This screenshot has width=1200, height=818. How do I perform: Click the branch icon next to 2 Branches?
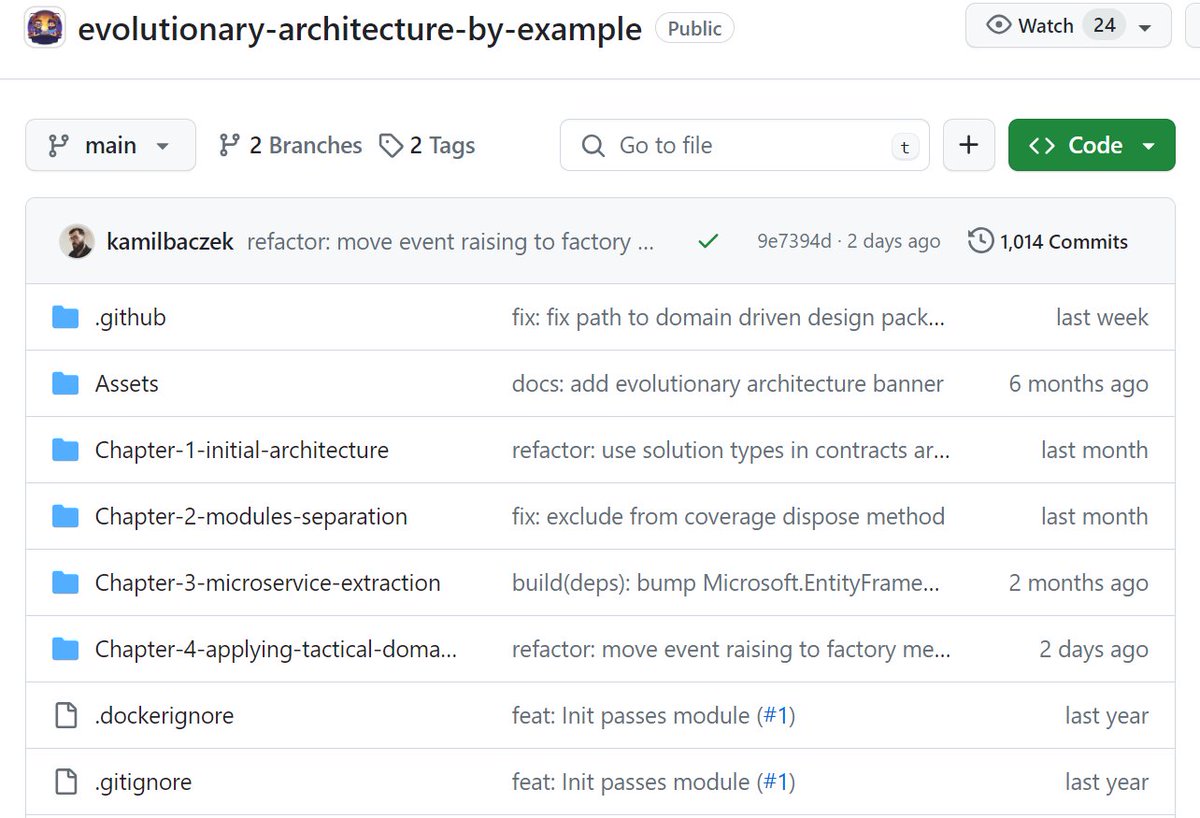click(232, 145)
